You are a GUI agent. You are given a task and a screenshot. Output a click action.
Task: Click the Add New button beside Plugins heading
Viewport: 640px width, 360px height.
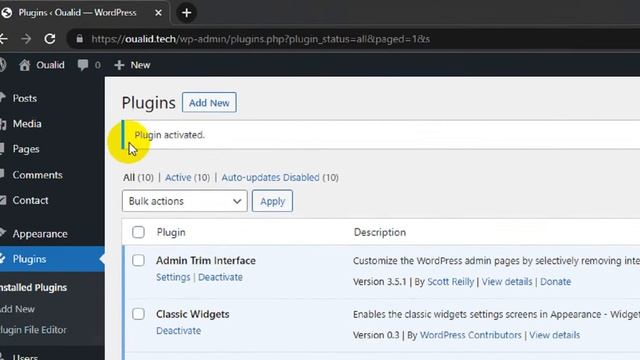click(209, 103)
